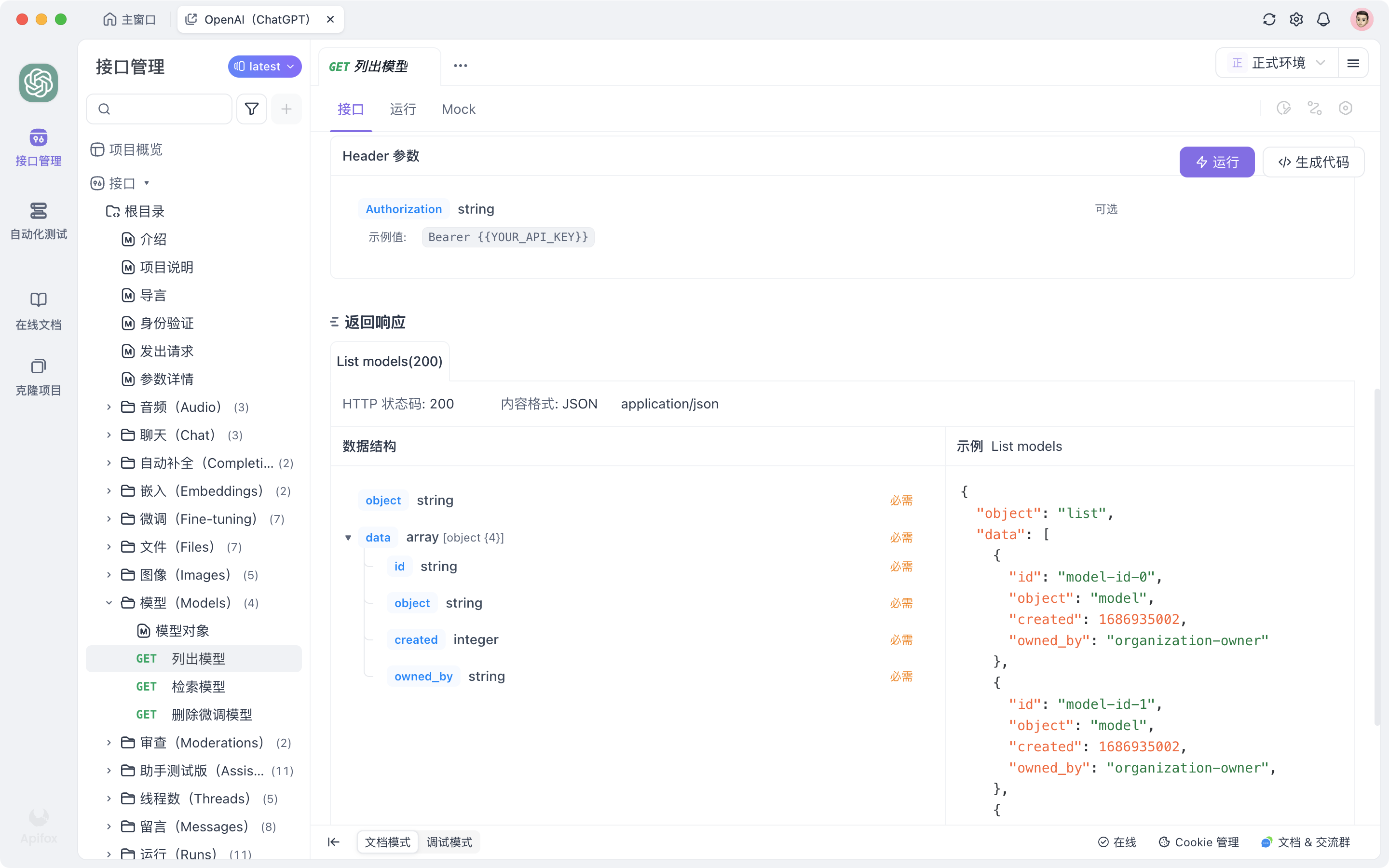The height and width of the screenshot is (868, 1389).
Task: Switch to the 运行 tab
Action: 402,109
